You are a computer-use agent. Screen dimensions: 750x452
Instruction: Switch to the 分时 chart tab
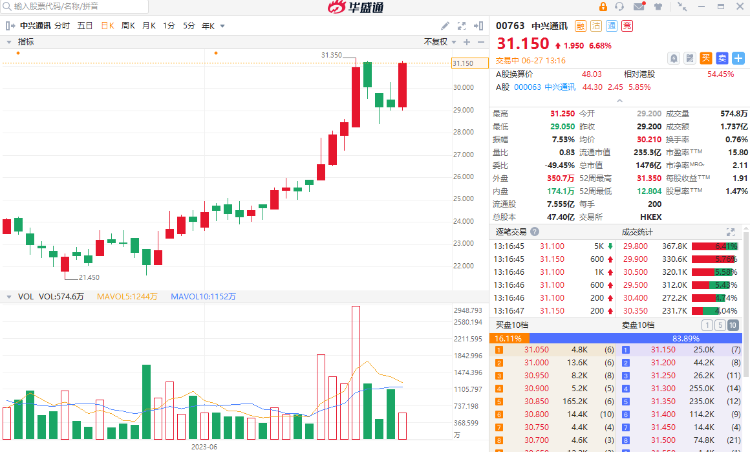click(x=62, y=25)
